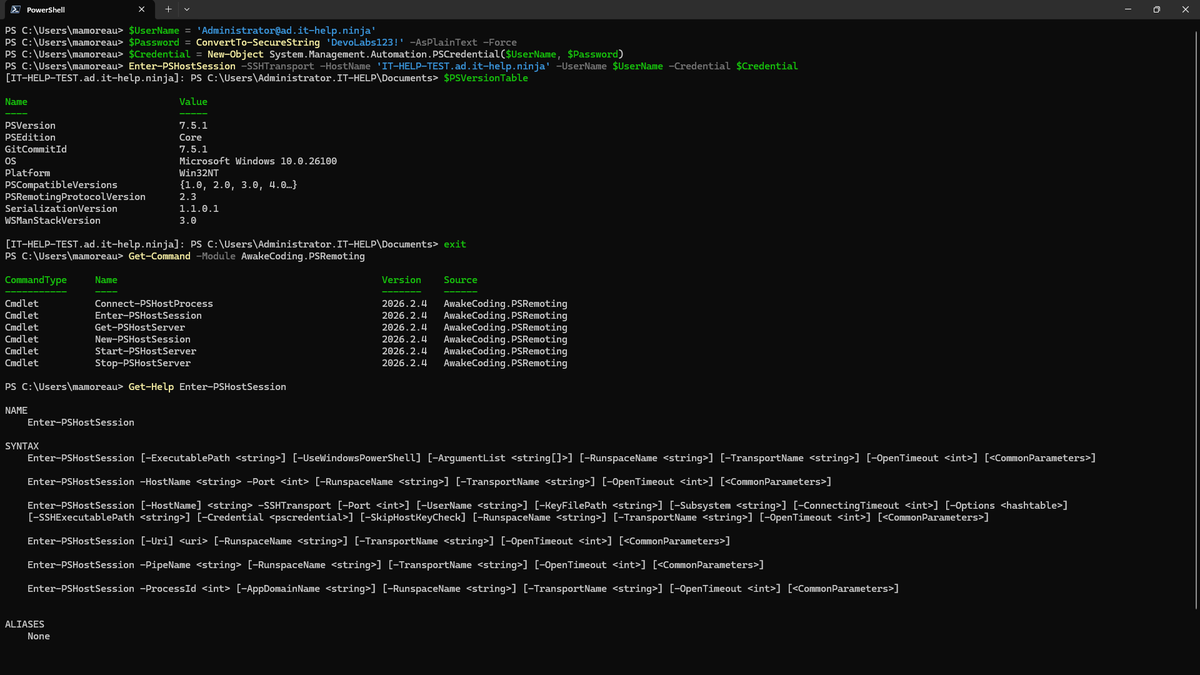Image resolution: width=1200 pixels, height=675 pixels.
Task: Click the SerializationVersion key
Action: [61, 209]
